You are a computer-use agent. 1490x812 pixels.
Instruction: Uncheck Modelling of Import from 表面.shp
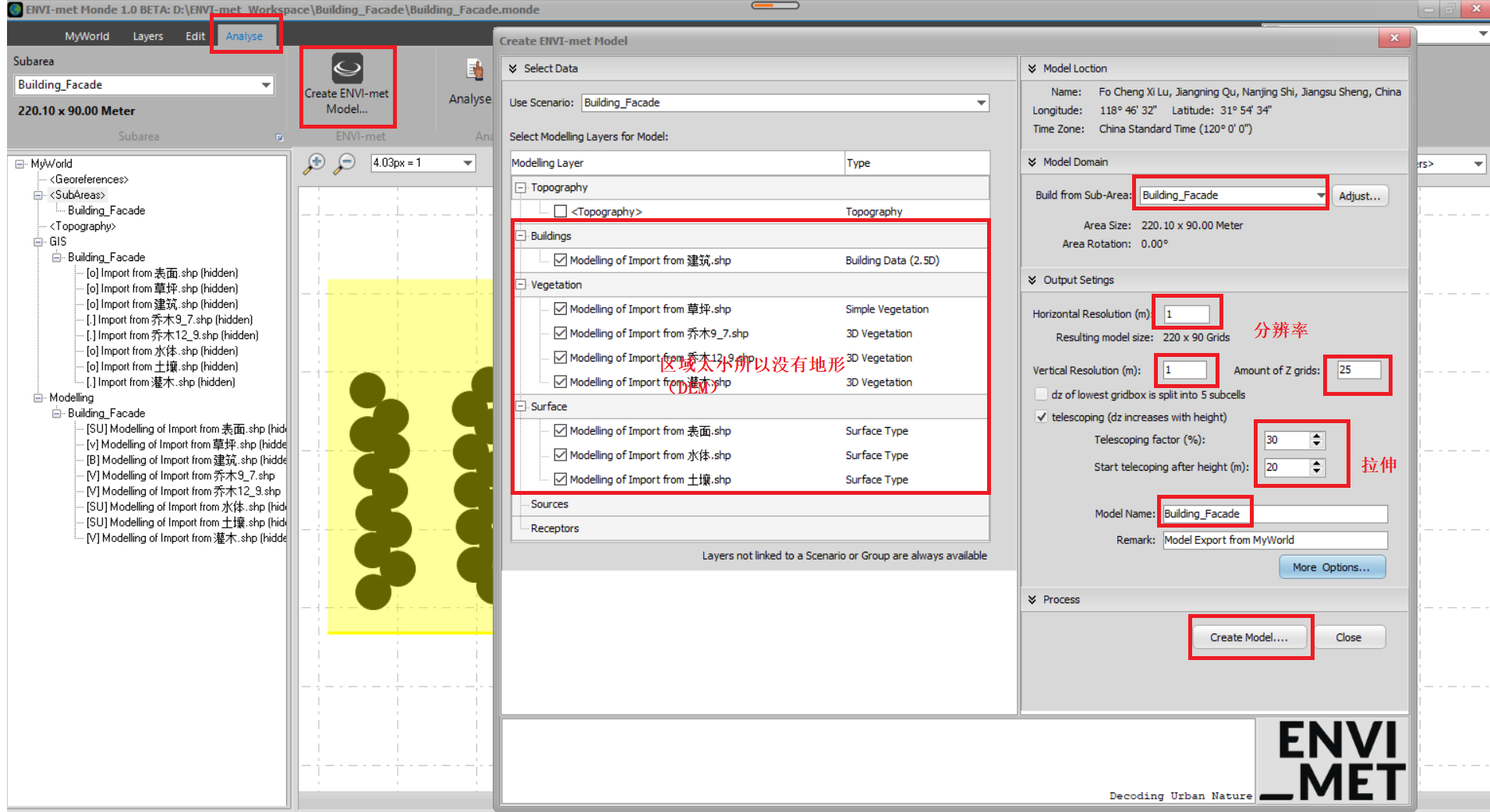tap(561, 430)
